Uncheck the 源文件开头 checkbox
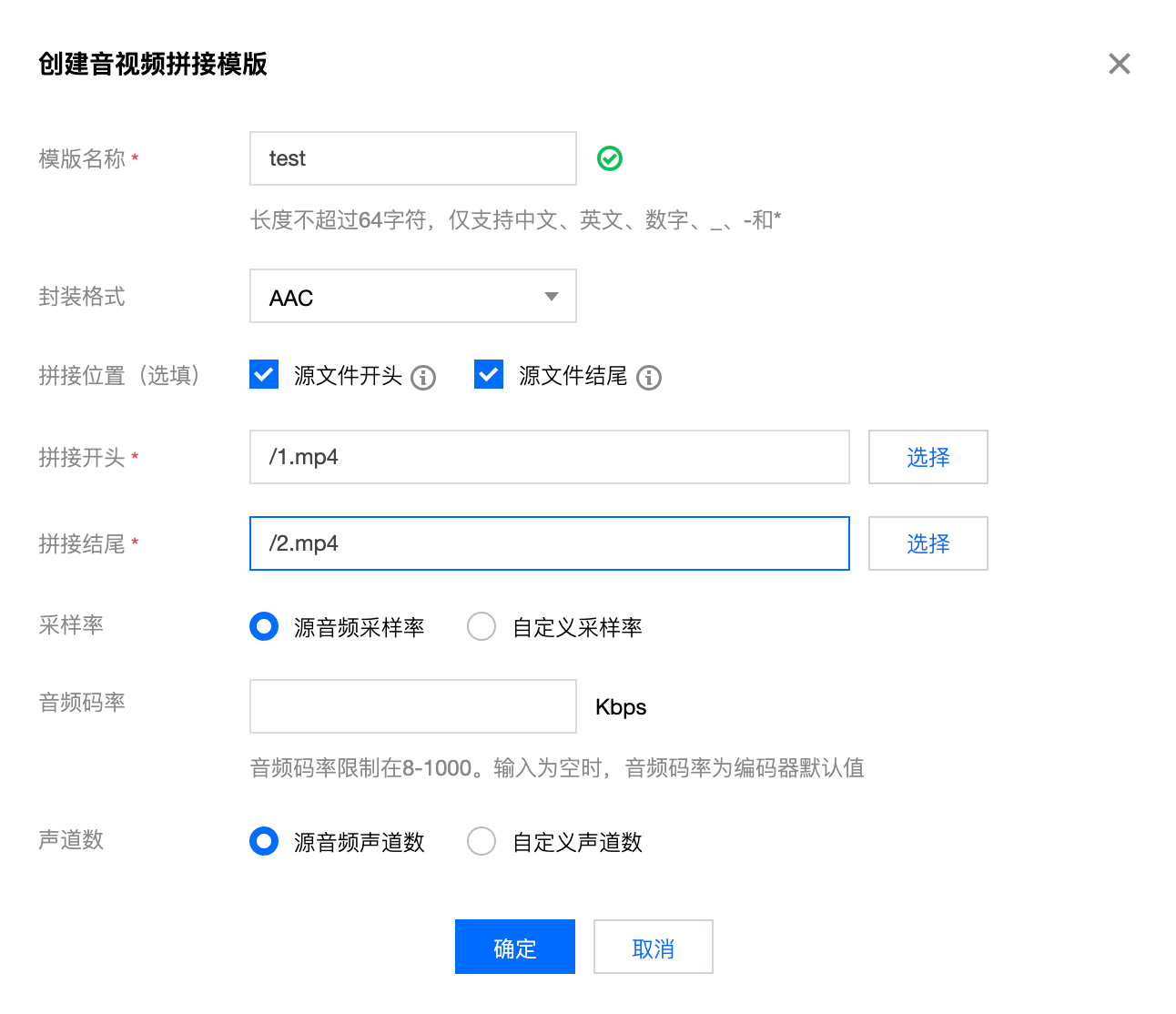The image size is (1176, 1014). coord(264,374)
